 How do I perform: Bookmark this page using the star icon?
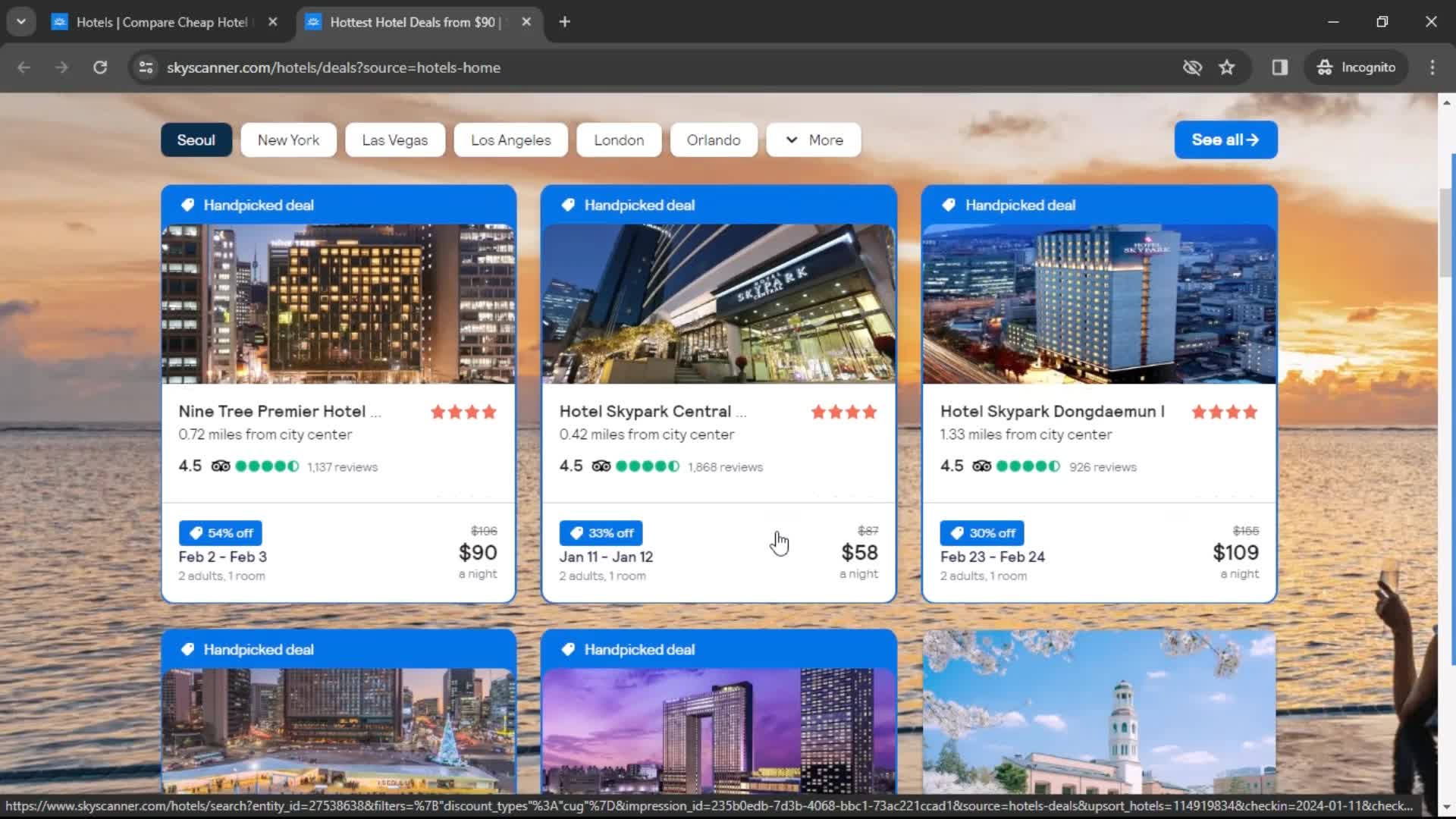(1227, 67)
